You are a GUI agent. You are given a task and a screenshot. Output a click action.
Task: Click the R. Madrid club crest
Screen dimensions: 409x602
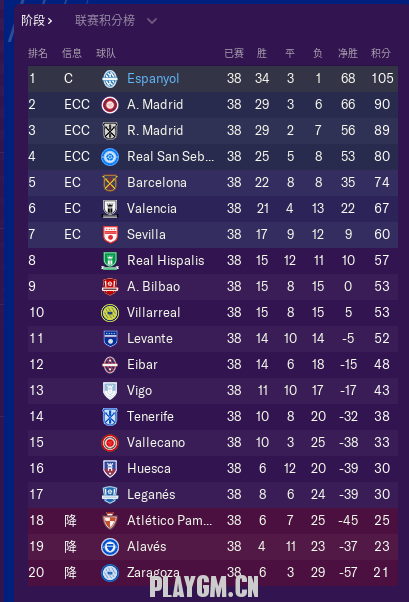[110, 131]
